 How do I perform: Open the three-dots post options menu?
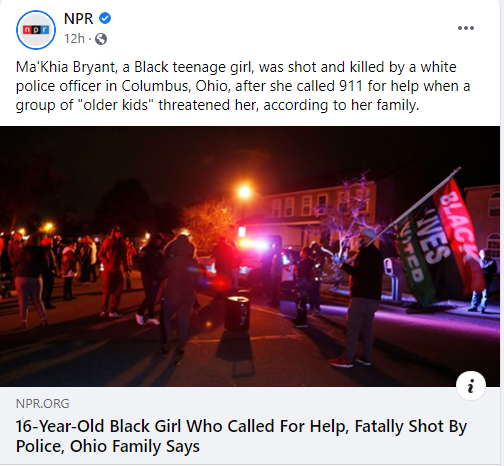coord(466,28)
